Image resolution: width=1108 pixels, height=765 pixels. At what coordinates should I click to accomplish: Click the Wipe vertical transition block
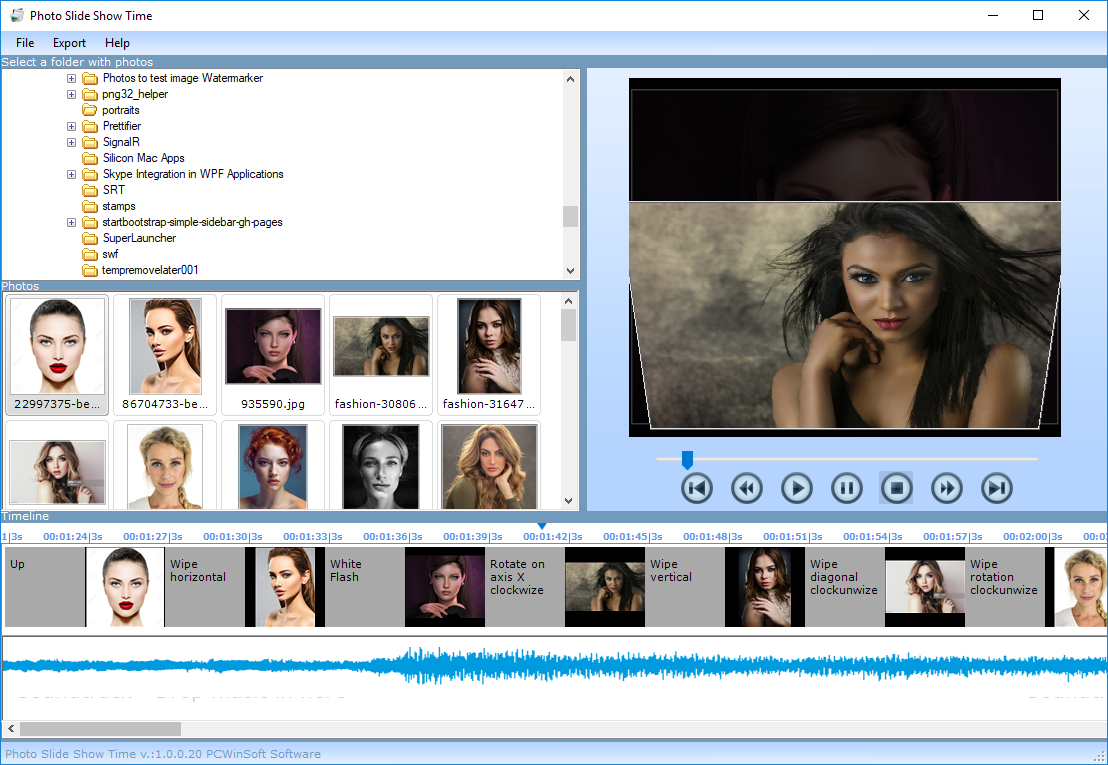[x=684, y=586]
